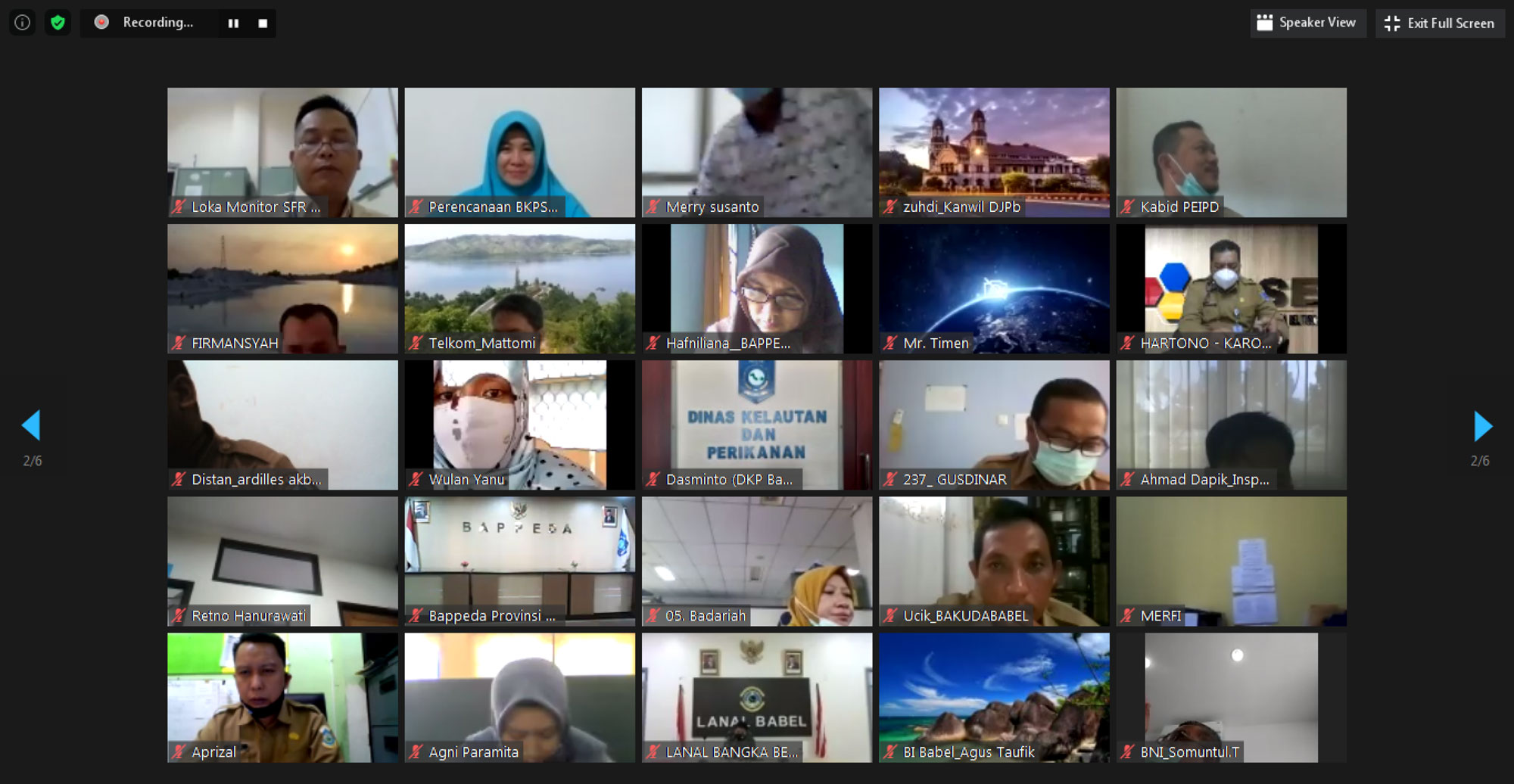Go to next participant page with right arrow
This screenshot has height=784, width=1514.
point(1482,426)
